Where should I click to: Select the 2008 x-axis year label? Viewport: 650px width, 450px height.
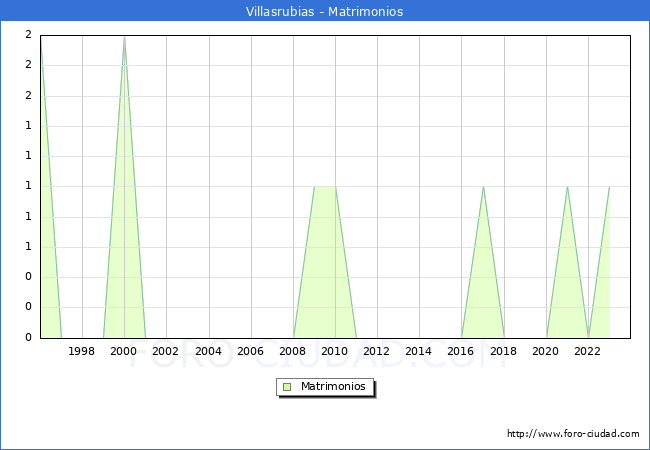pyautogui.click(x=292, y=351)
